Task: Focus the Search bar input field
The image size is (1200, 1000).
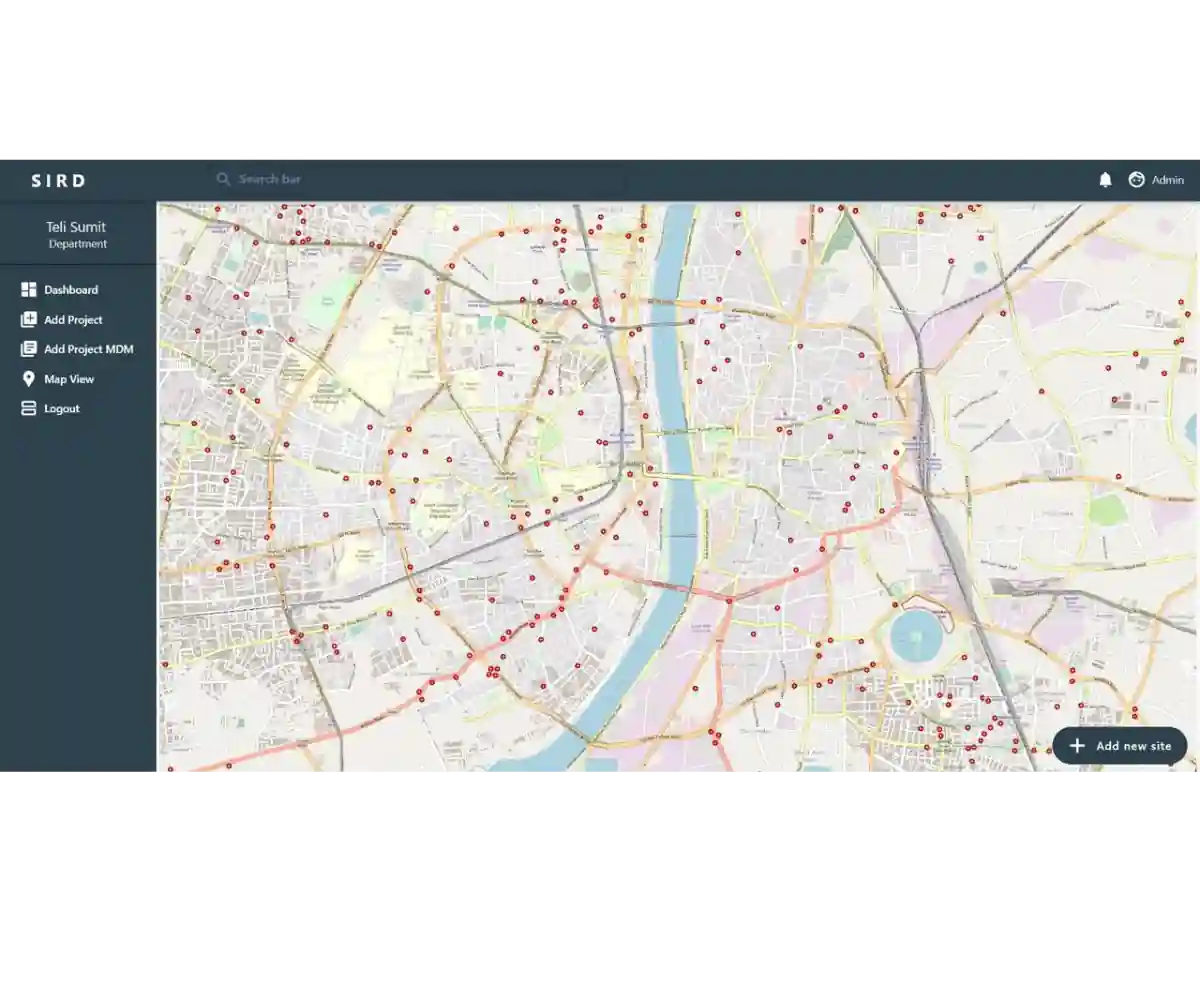Action: coord(400,179)
